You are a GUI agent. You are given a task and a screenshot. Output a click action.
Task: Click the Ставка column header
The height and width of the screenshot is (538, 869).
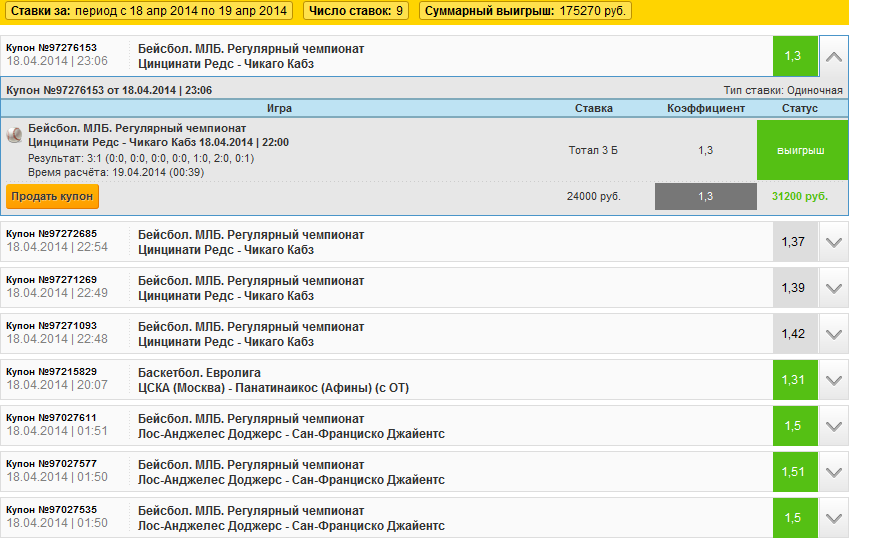594,108
